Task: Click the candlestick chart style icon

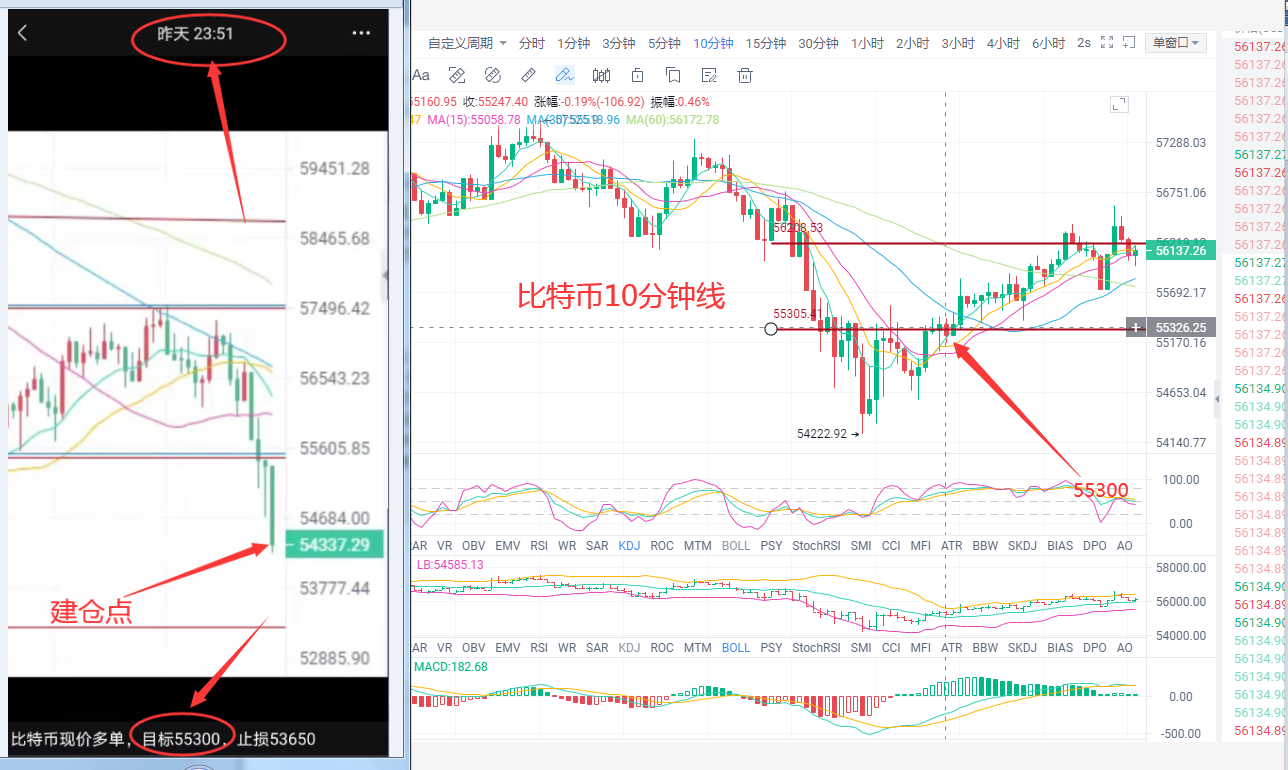Action: click(601, 75)
